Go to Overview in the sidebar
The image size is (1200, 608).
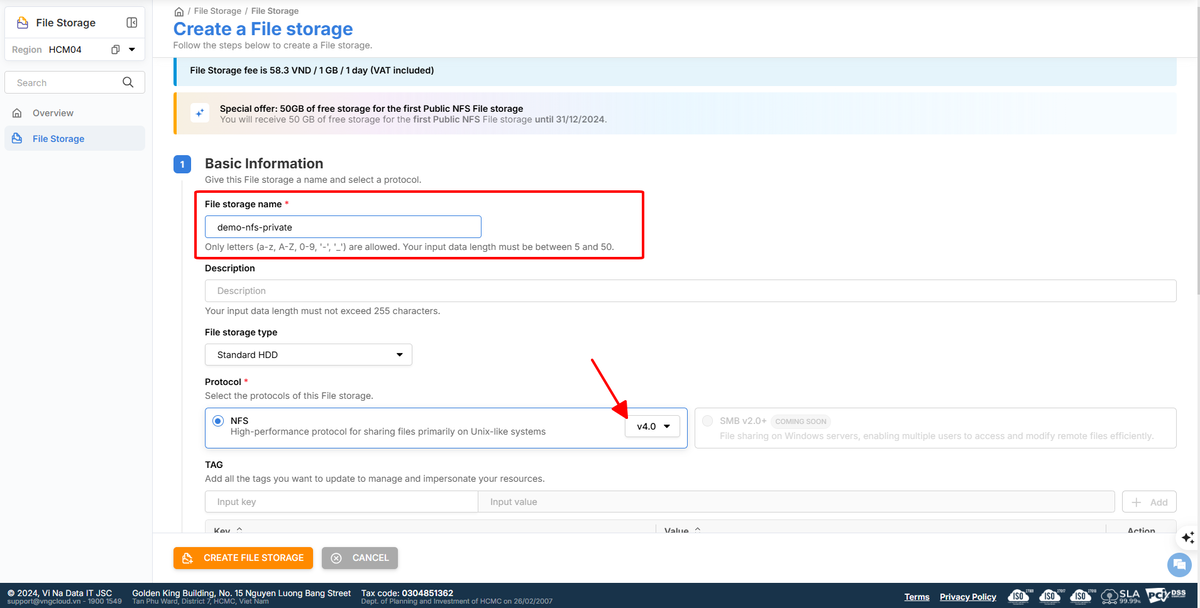tap(52, 113)
